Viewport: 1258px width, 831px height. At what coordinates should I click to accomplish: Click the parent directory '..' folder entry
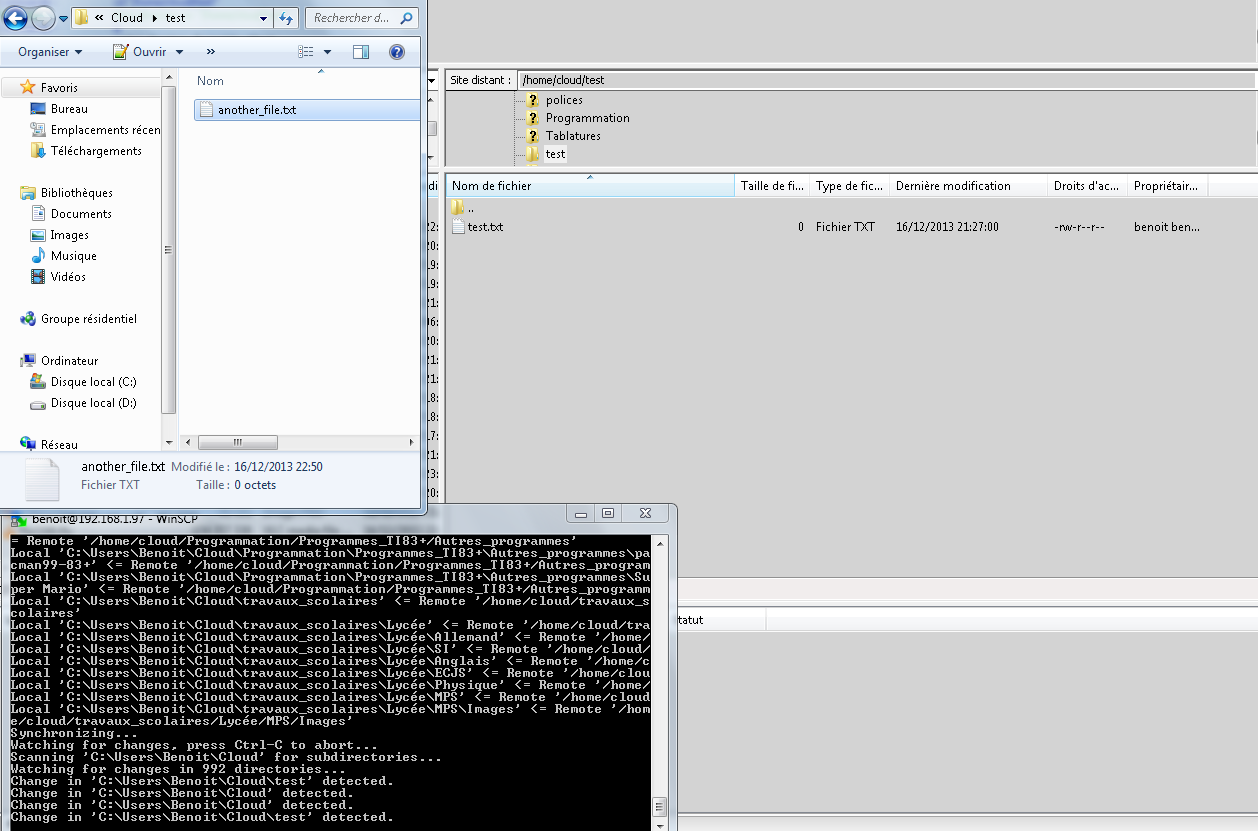click(462, 207)
